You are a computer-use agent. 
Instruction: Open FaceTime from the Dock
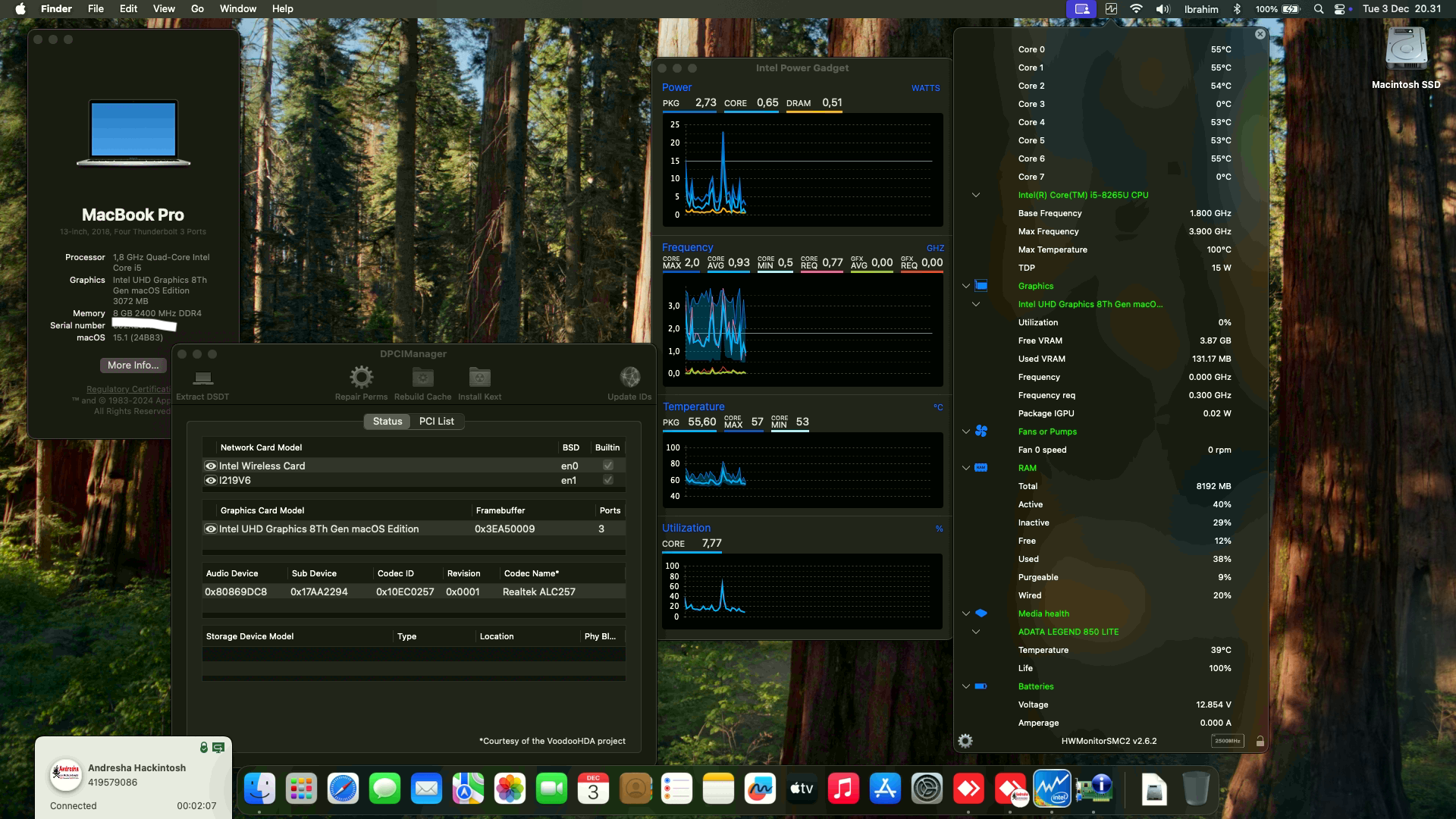pyautogui.click(x=551, y=789)
